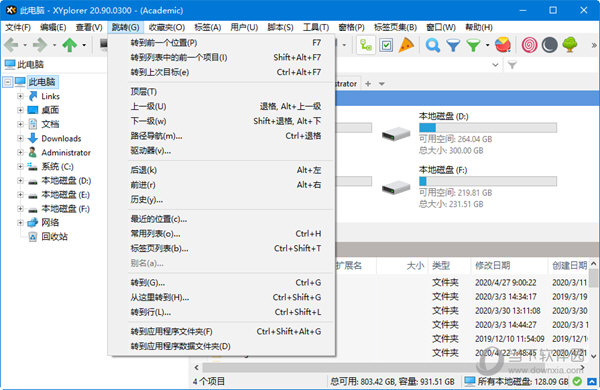600x390 pixels.
Task: Choose 转到应用程序数据文件夹(D) entry
Action: (x=222, y=346)
